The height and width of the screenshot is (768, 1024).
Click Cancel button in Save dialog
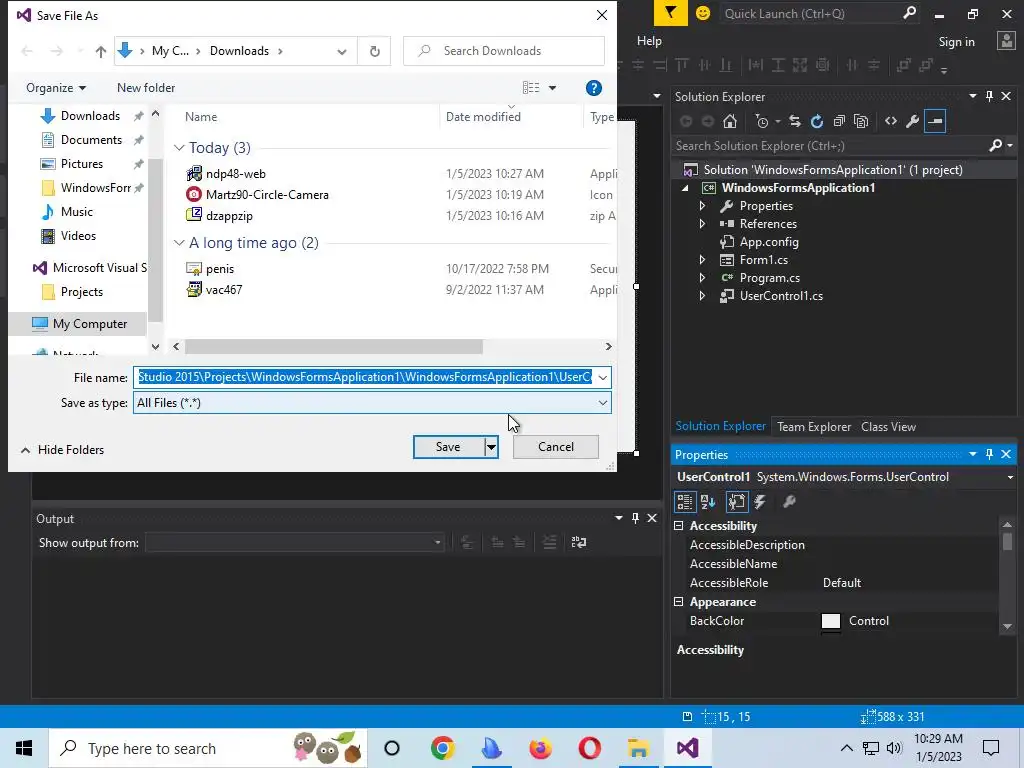pyautogui.click(x=556, y=447)
